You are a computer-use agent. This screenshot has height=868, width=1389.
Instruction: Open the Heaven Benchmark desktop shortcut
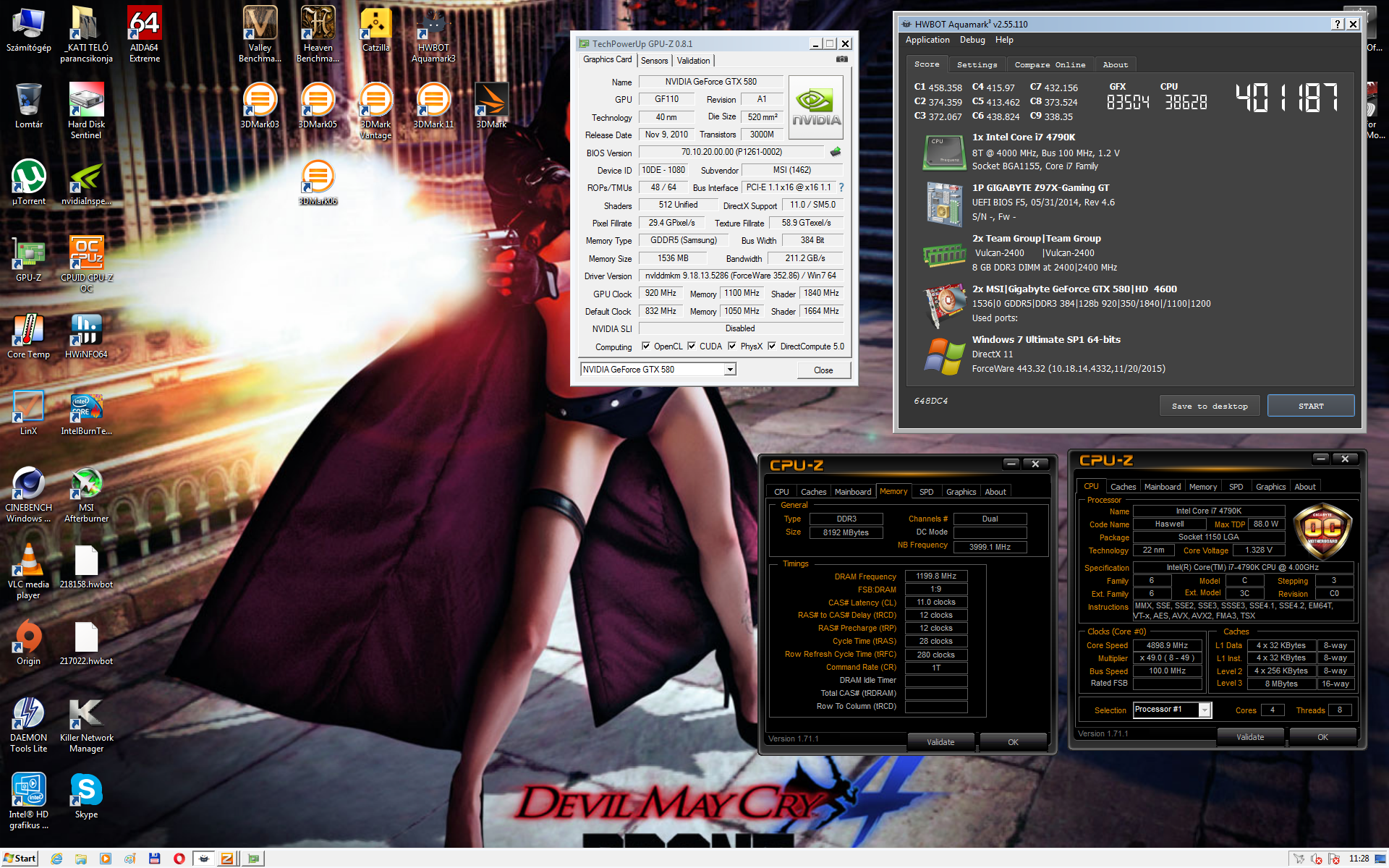click(x=318, y=34)
